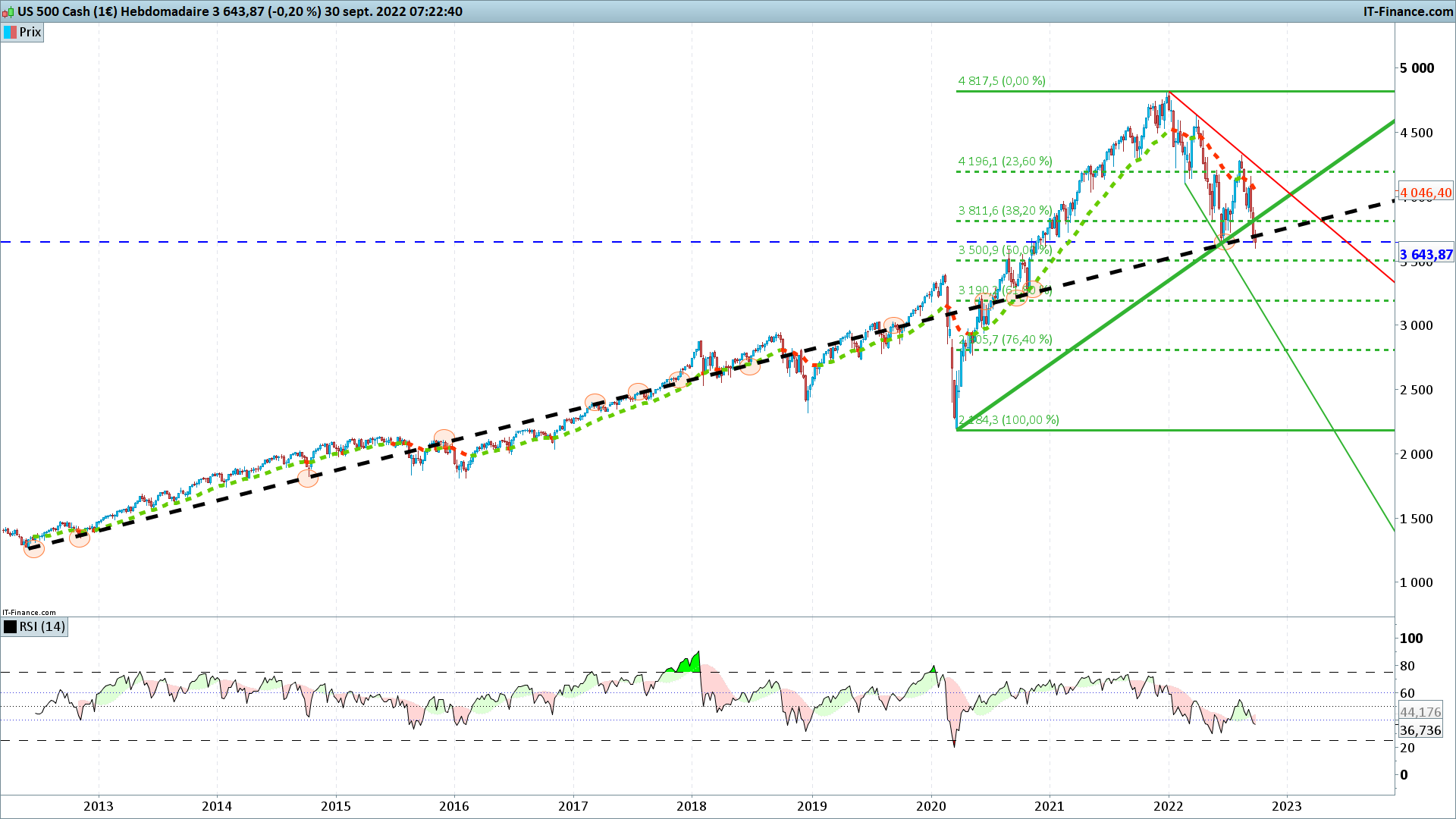This screenshot has height=819, width=1456.
Task: Click the 2016 label on the time axis
Action: click(x=454, y=805)
